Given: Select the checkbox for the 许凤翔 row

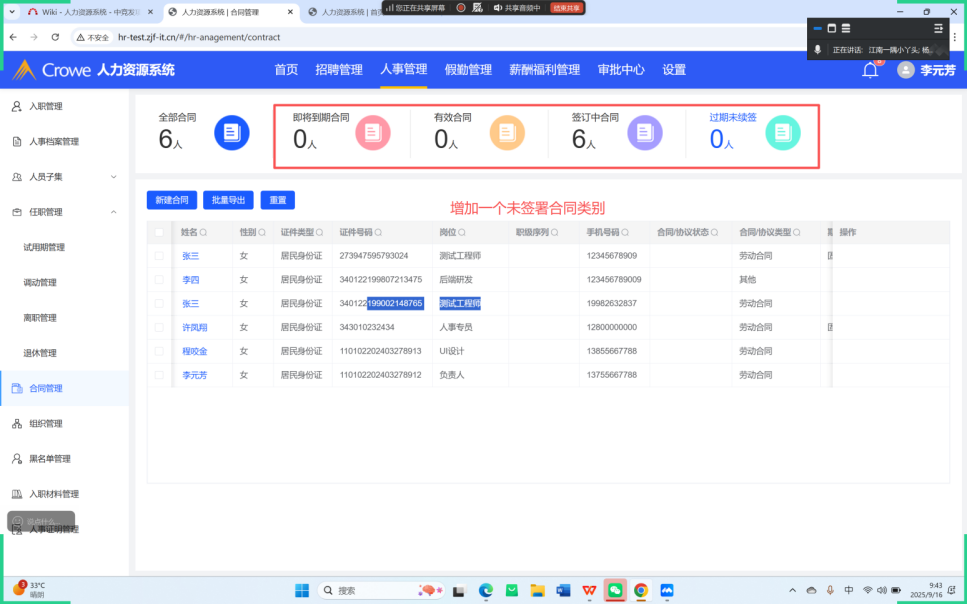Looking at the screenshot, I should coord(159,327).
